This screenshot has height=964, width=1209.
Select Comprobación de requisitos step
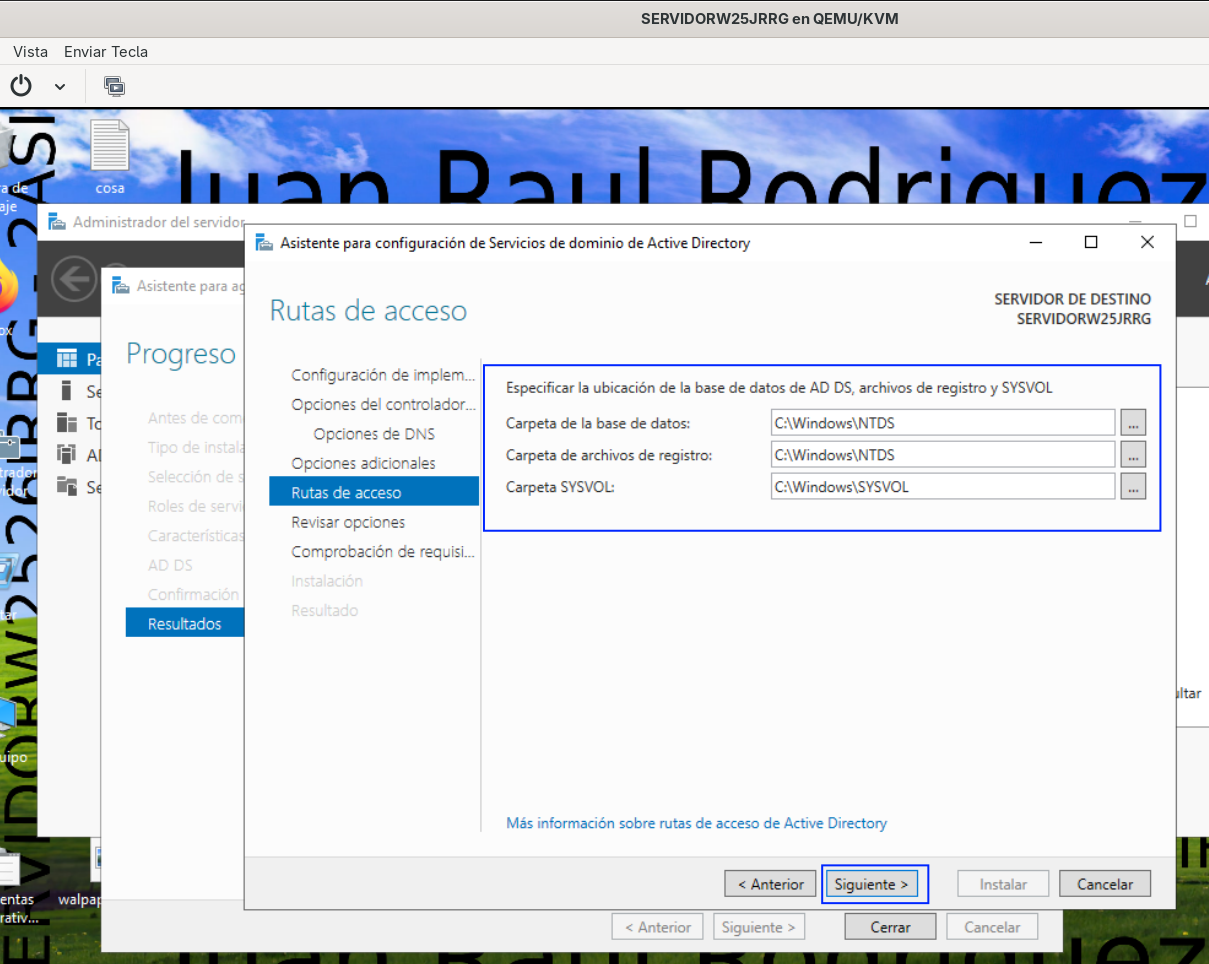pos(383,551)
